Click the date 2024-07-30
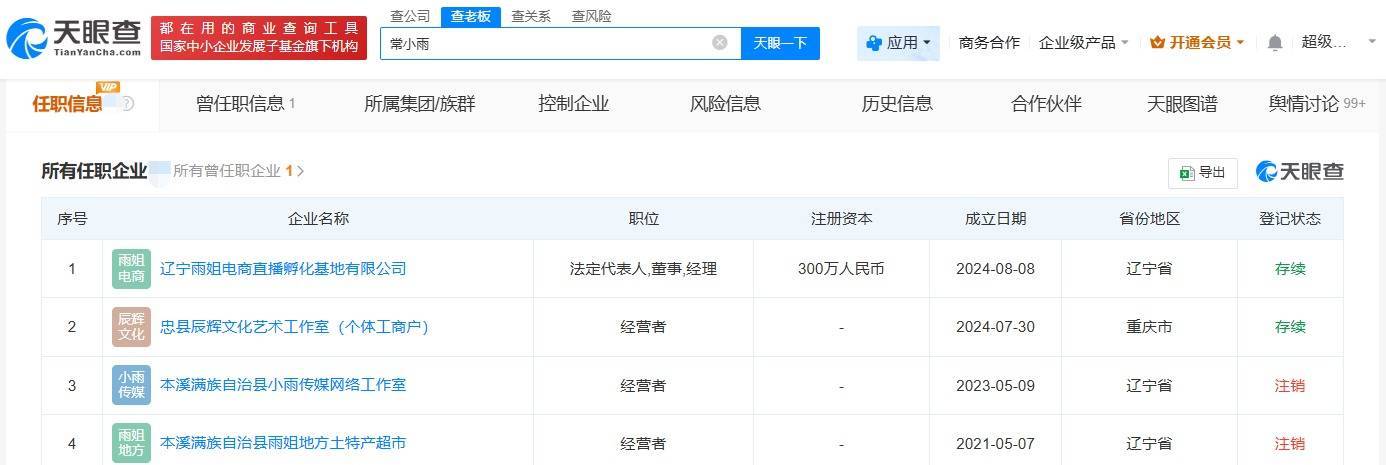 (995, 327)
